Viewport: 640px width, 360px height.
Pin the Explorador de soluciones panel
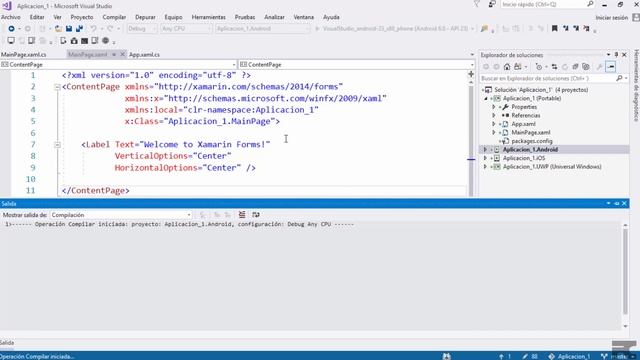pyautogui.click(x=616, y=55)
